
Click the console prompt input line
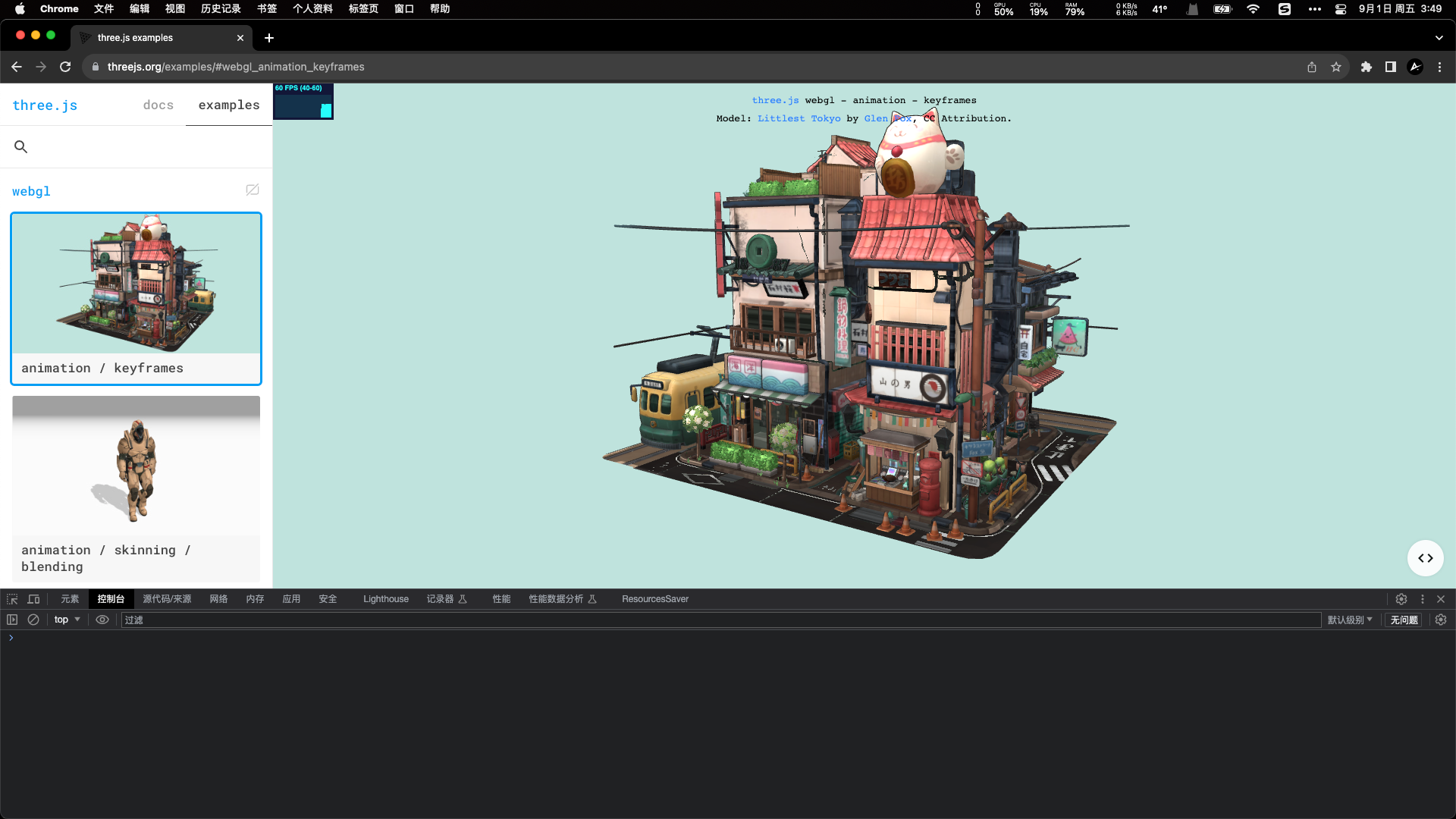coord(728,638)
